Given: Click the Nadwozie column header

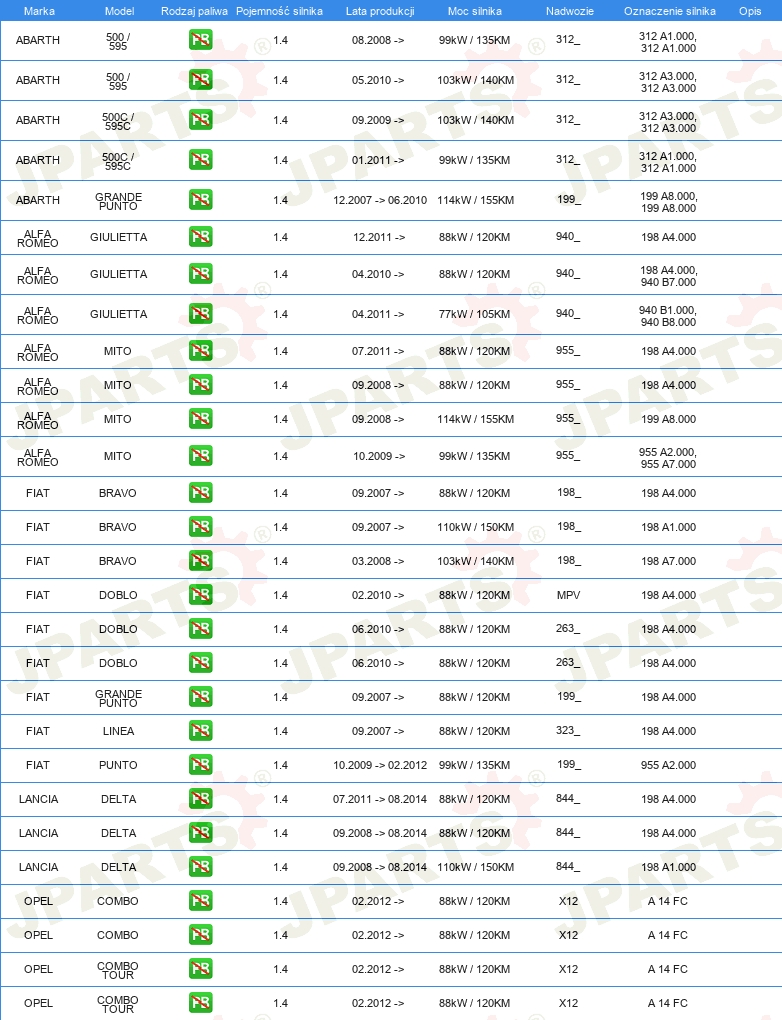Looking at the screenshot, I should click(569, 11).
